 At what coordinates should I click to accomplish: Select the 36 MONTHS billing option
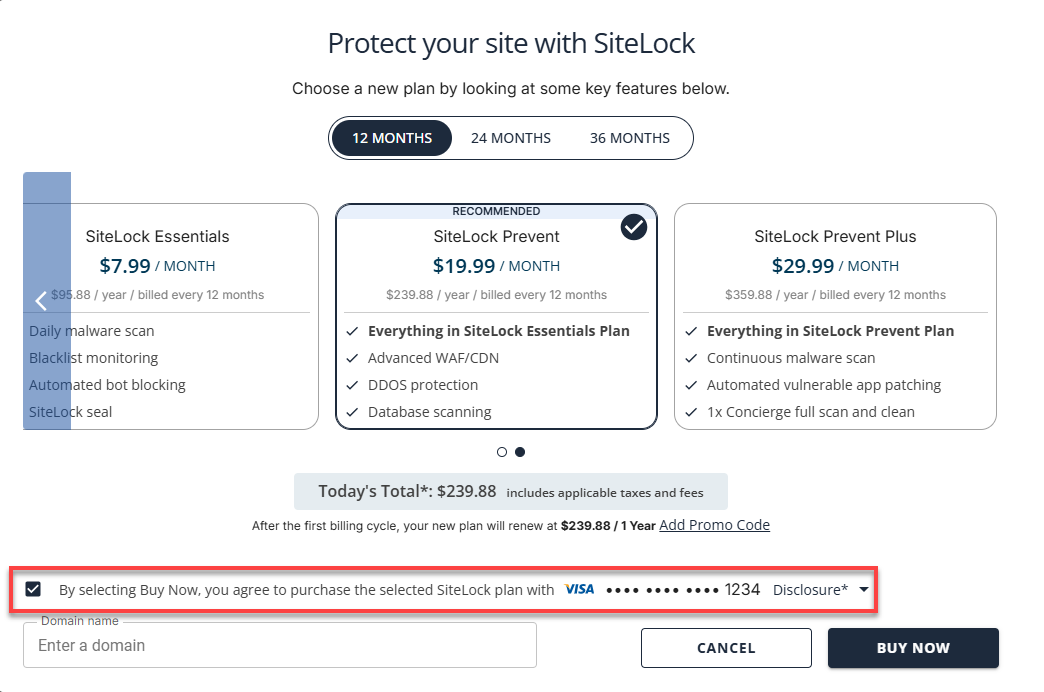631,138
